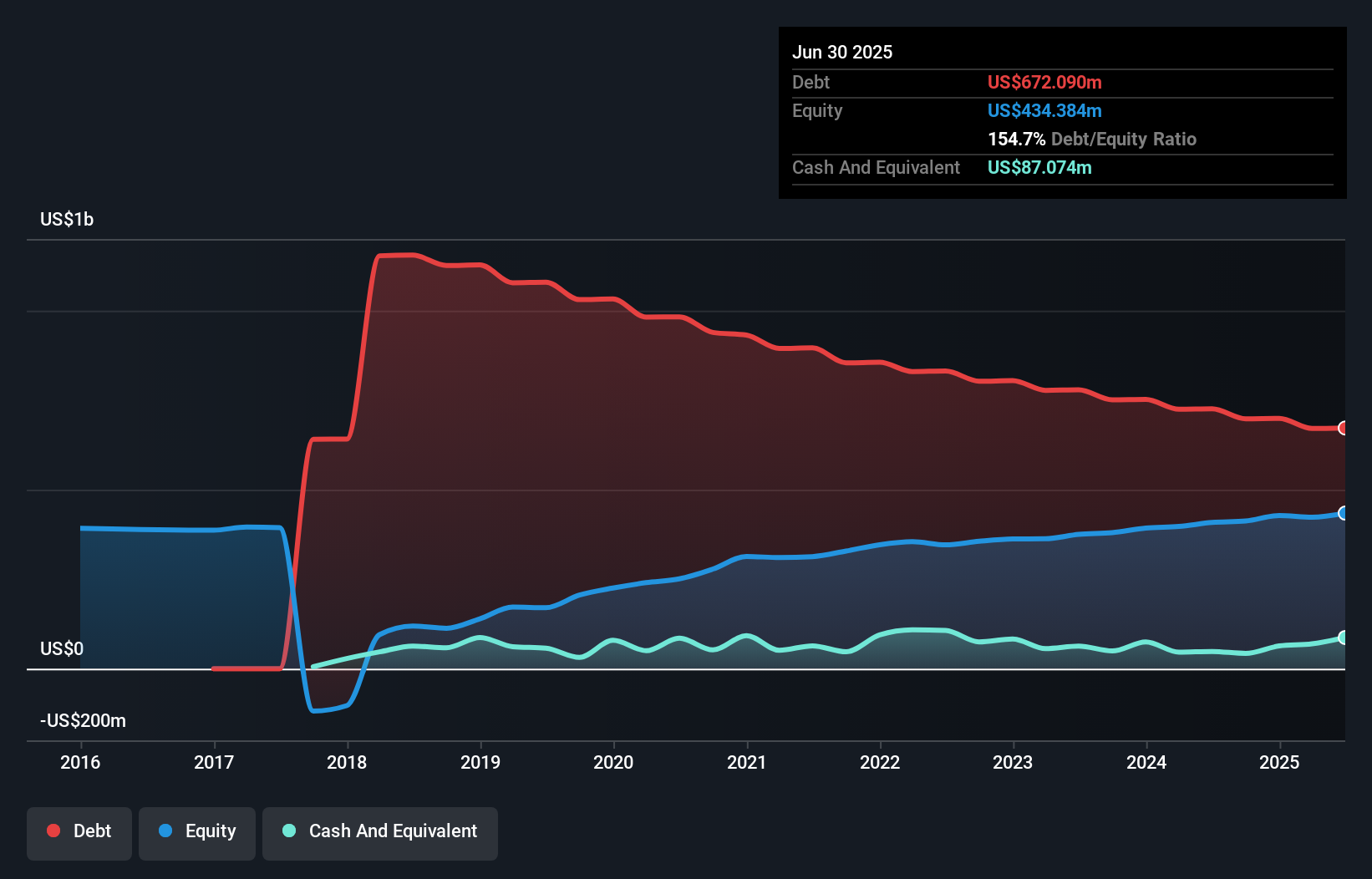Click the 2021 year label on the axis

pos(748,762)
